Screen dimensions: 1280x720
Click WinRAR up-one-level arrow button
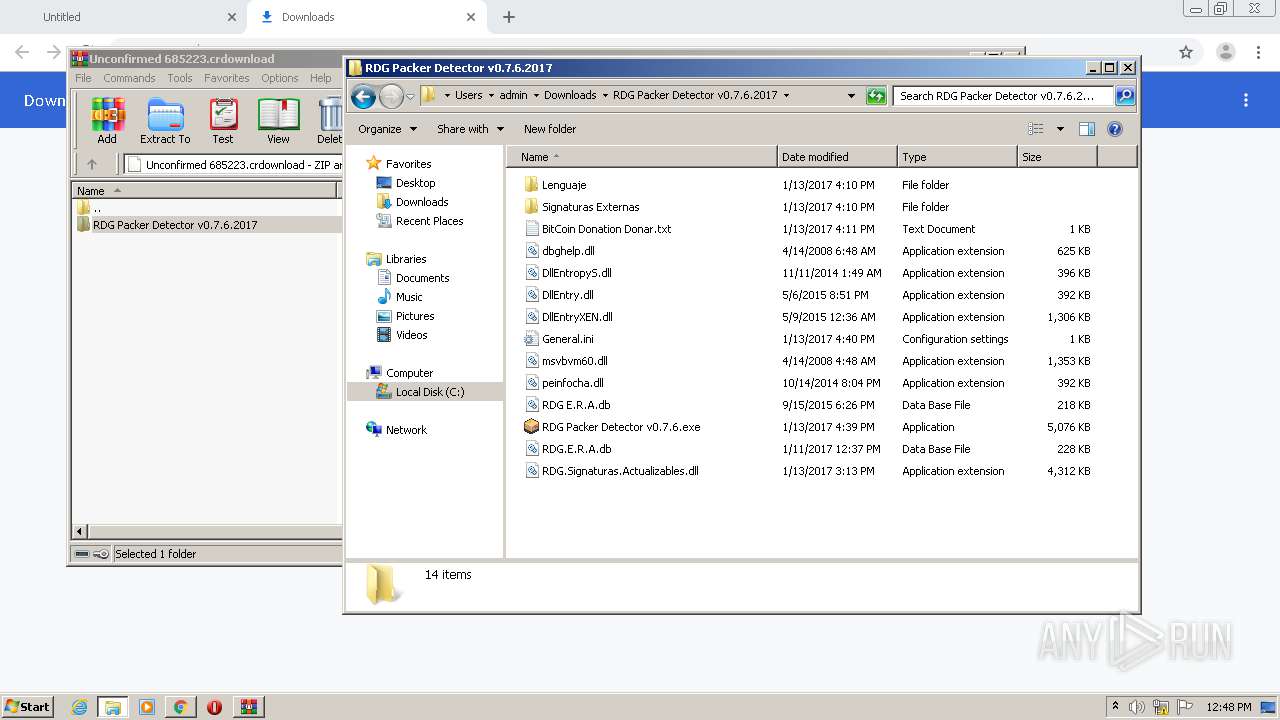tap(92, 164)
